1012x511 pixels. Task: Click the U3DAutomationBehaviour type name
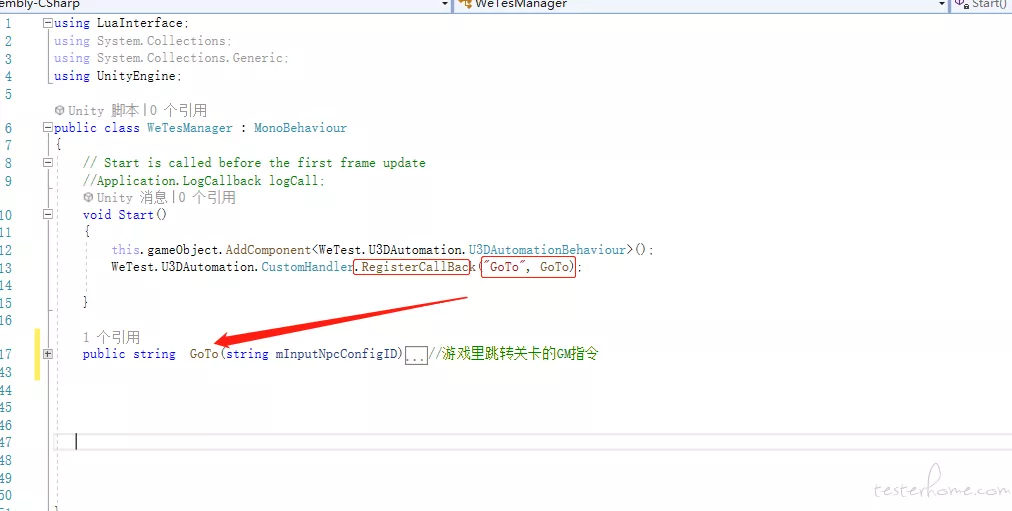[547, 249]
